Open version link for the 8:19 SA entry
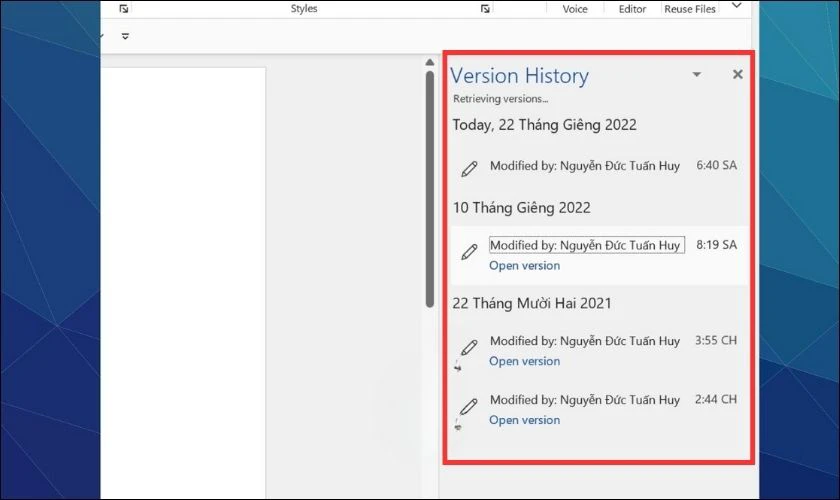This screenshot has width=840, height=500. click(x=524, y=266)
